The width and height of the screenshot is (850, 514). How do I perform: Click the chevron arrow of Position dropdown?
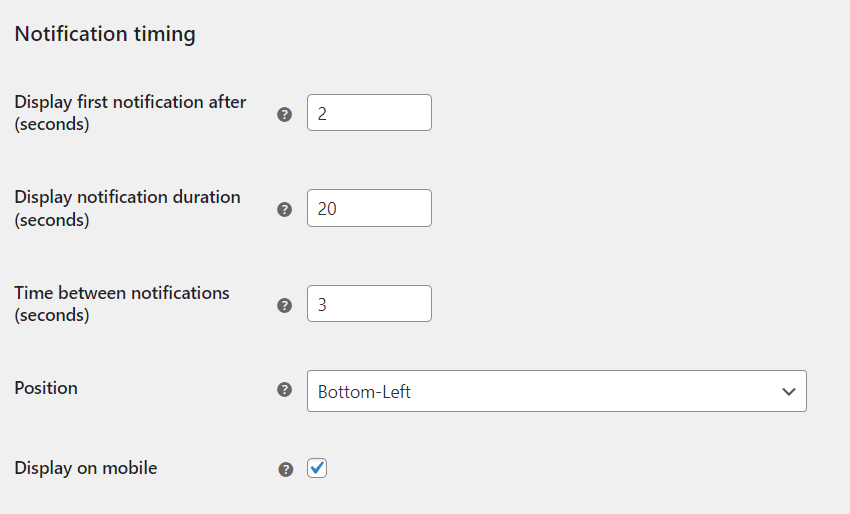click(788, 391)
